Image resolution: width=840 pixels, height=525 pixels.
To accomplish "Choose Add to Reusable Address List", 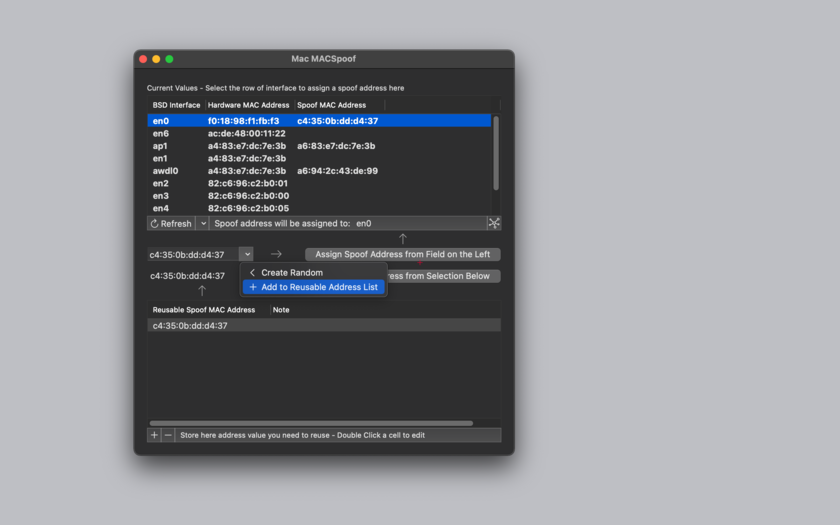I will 313,287.
